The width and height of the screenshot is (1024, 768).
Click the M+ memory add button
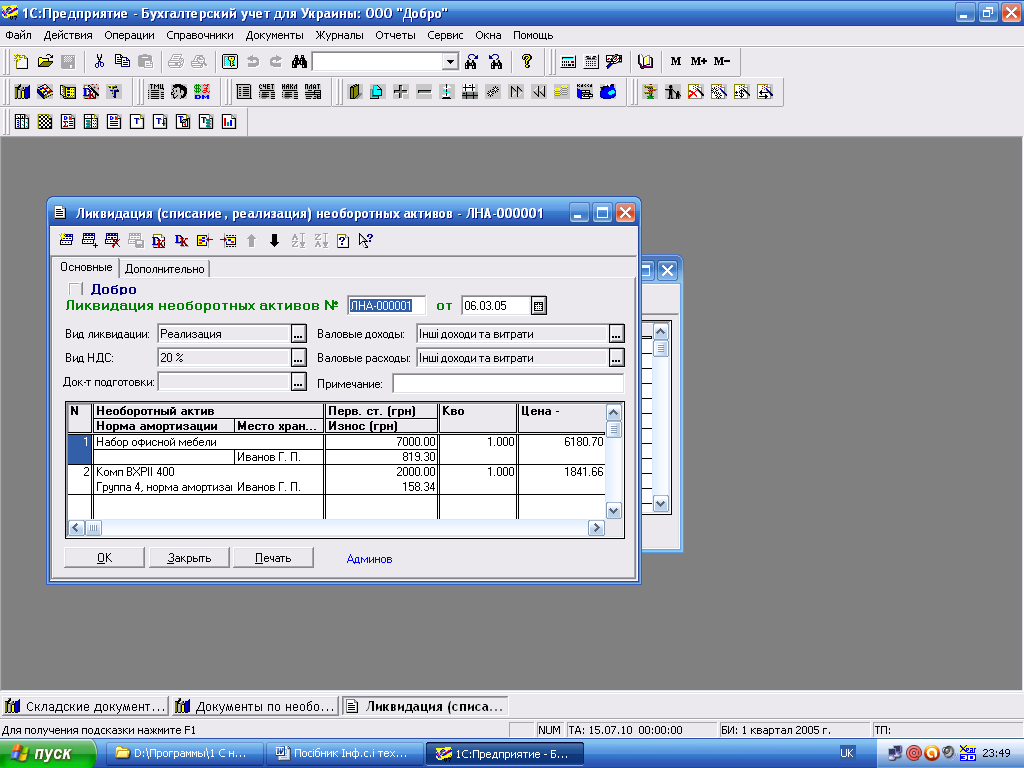click(x=699, y=61)
